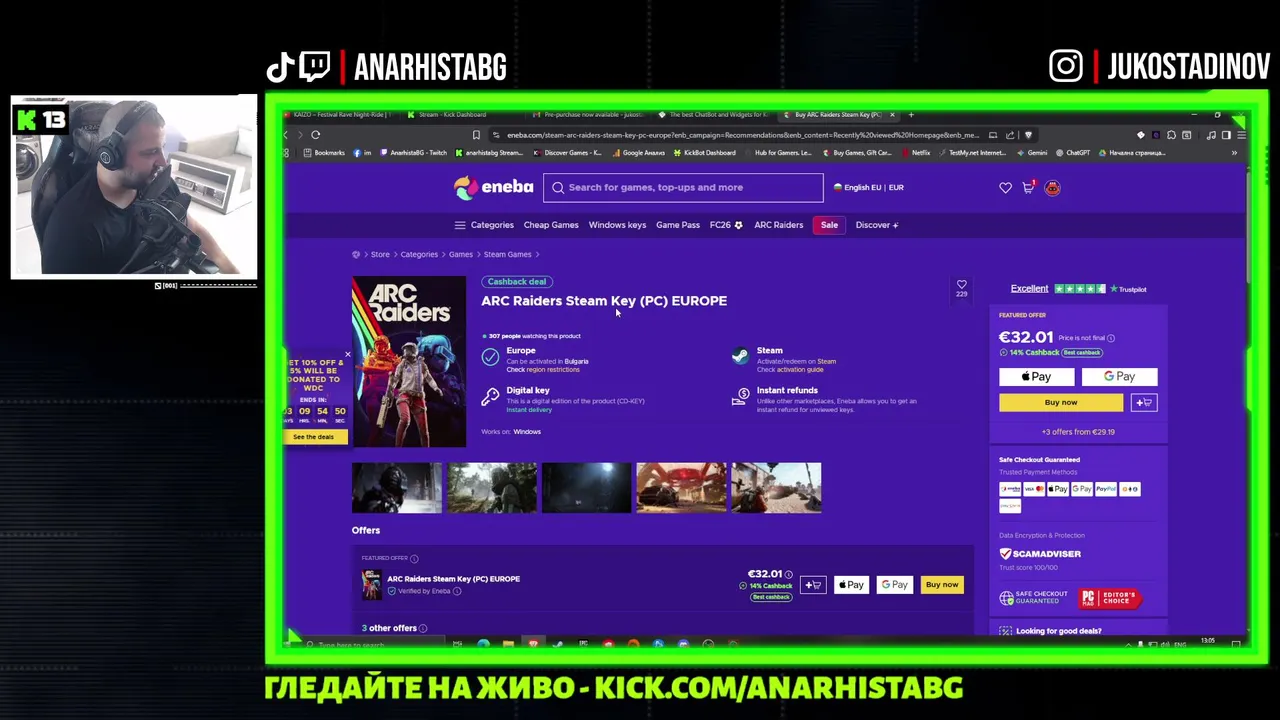Reload the browser page
This screenshot has width=1280, height=720.
tap(315, 135)
